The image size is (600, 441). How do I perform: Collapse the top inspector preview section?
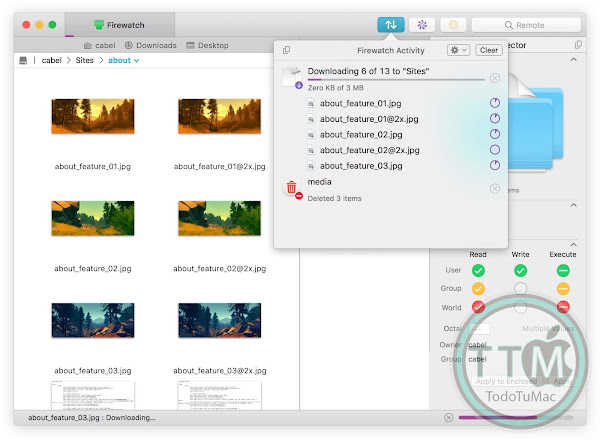point(574,59)
